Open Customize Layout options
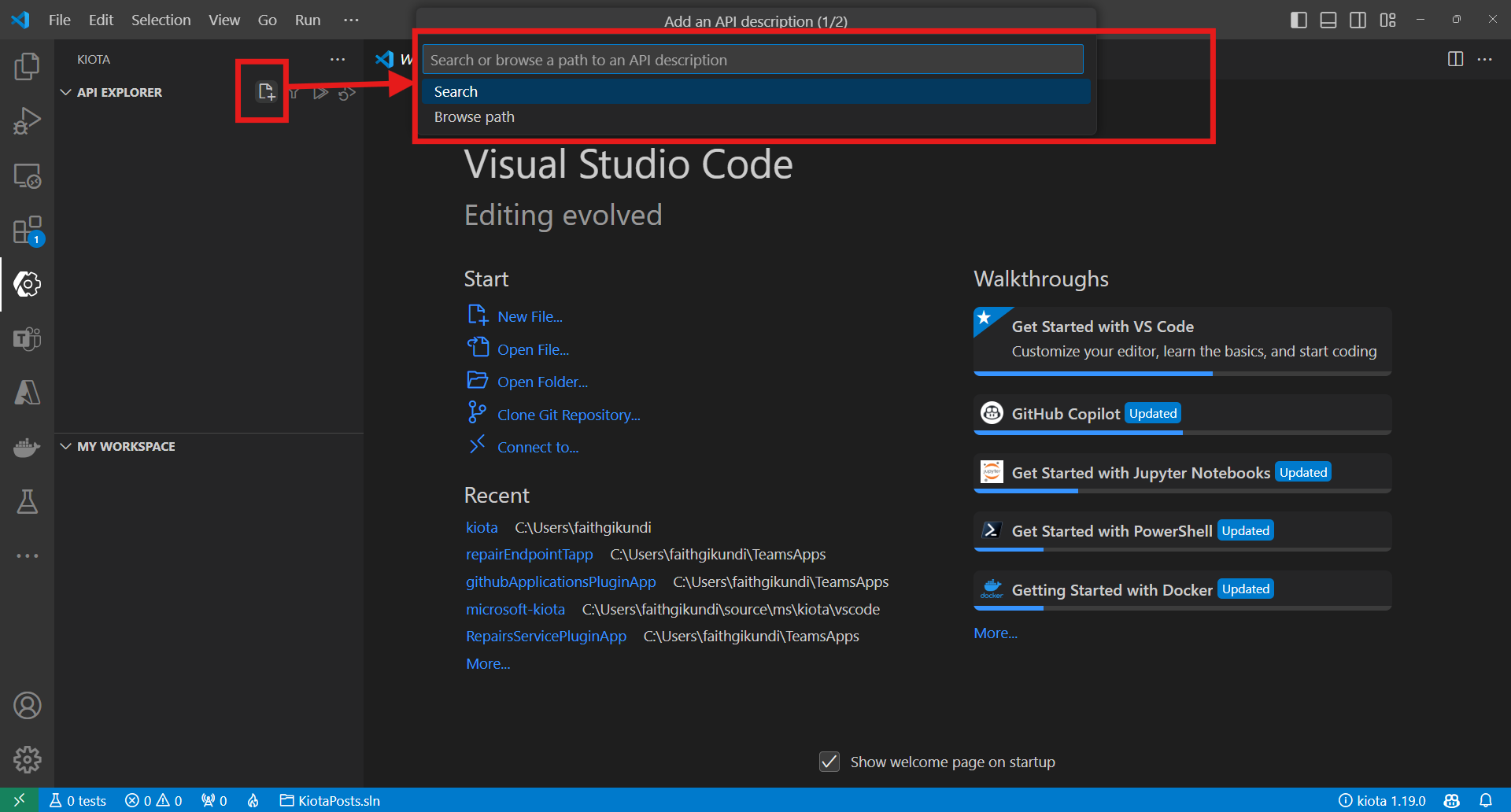Screen dimensions: 1511x812 point(1387,20)
